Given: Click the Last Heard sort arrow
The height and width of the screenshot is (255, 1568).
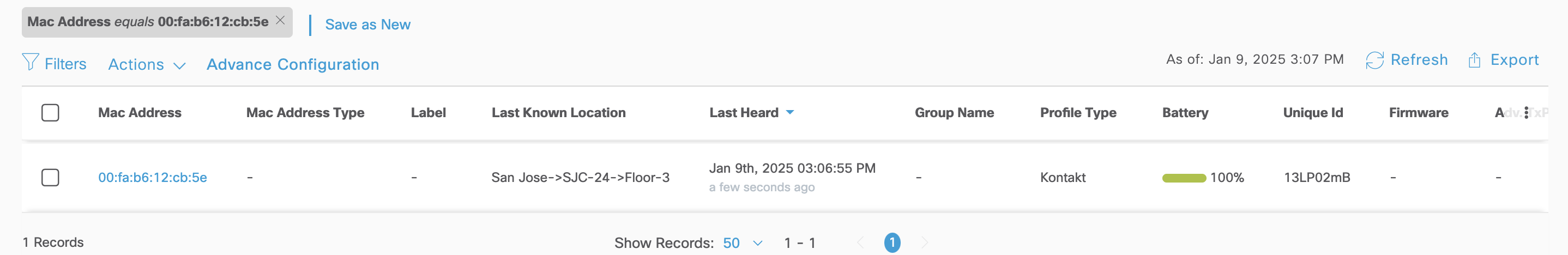Looking at the screenshot, I should [790, 113].
